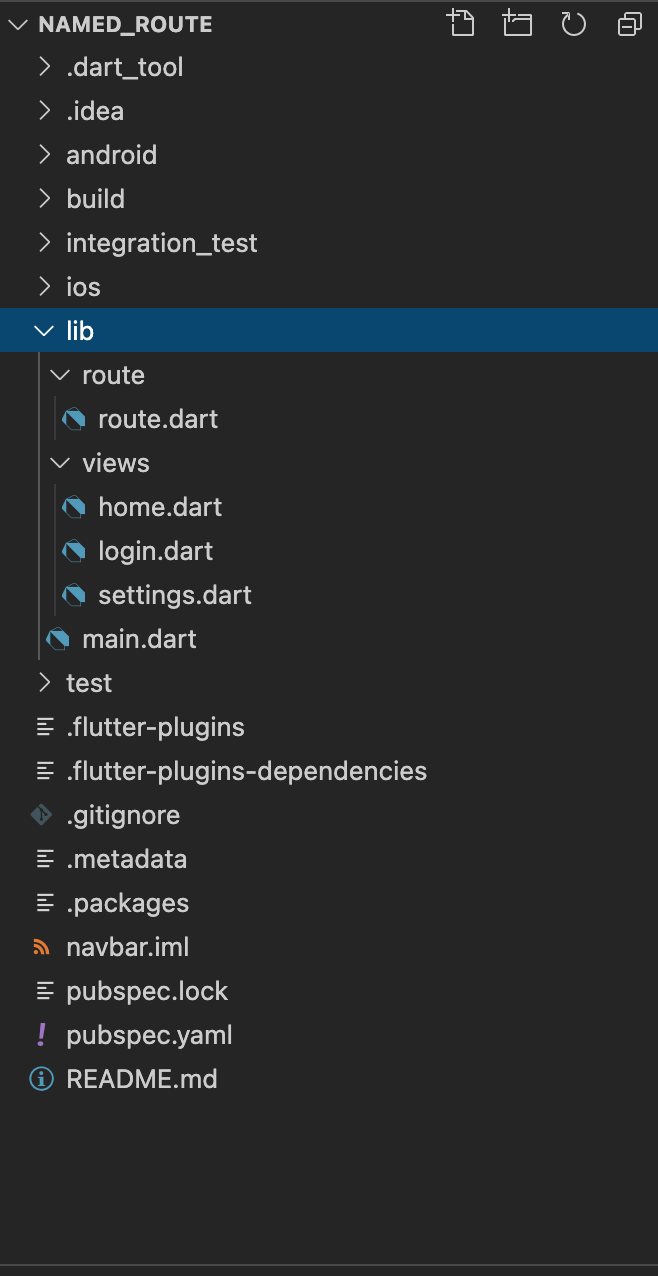Open pubspec.lock file
The image size is (658, 1276).
tap(329, 991)
